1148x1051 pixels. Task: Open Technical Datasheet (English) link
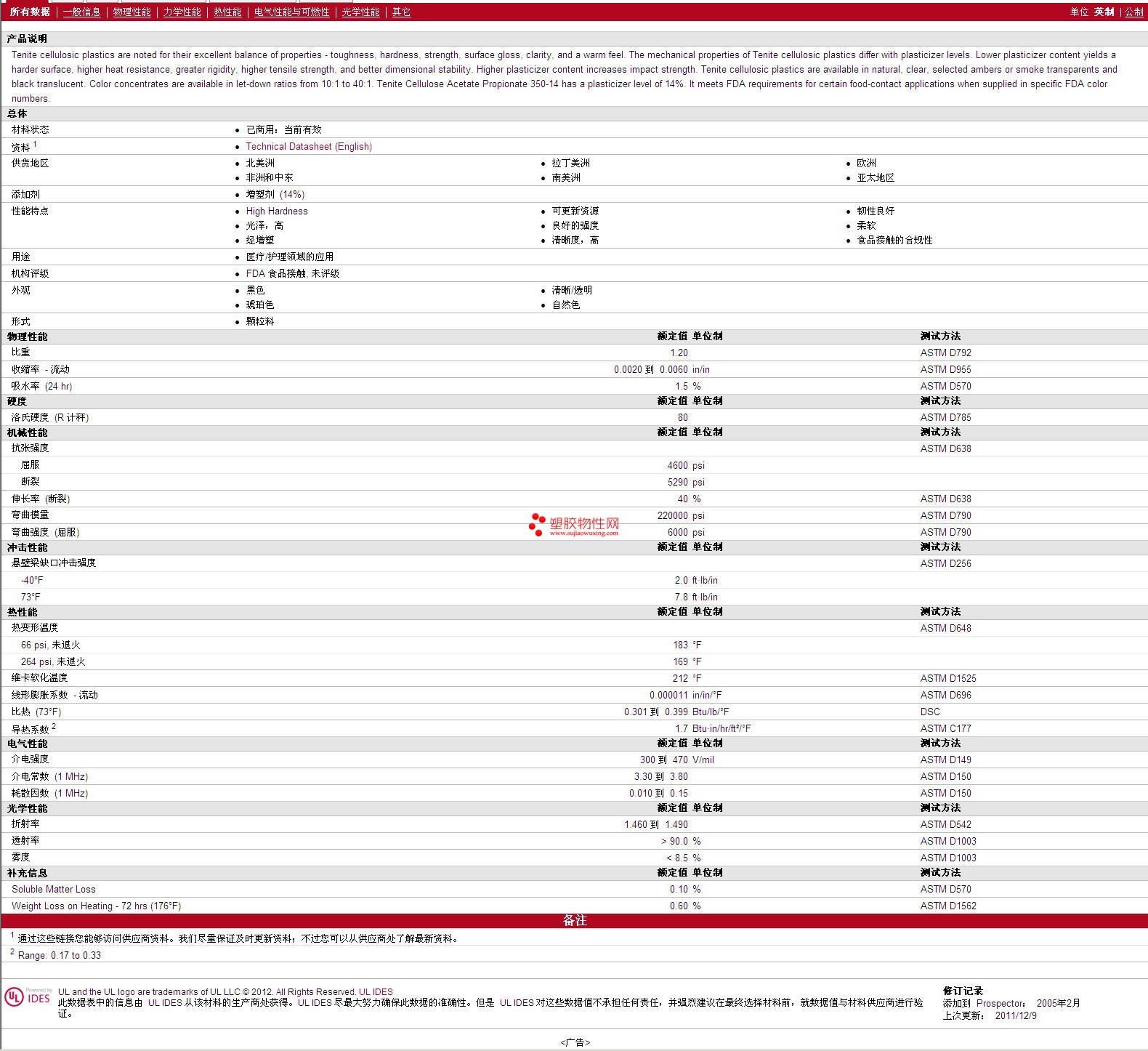pyautogui.click(x=309, y=146)
